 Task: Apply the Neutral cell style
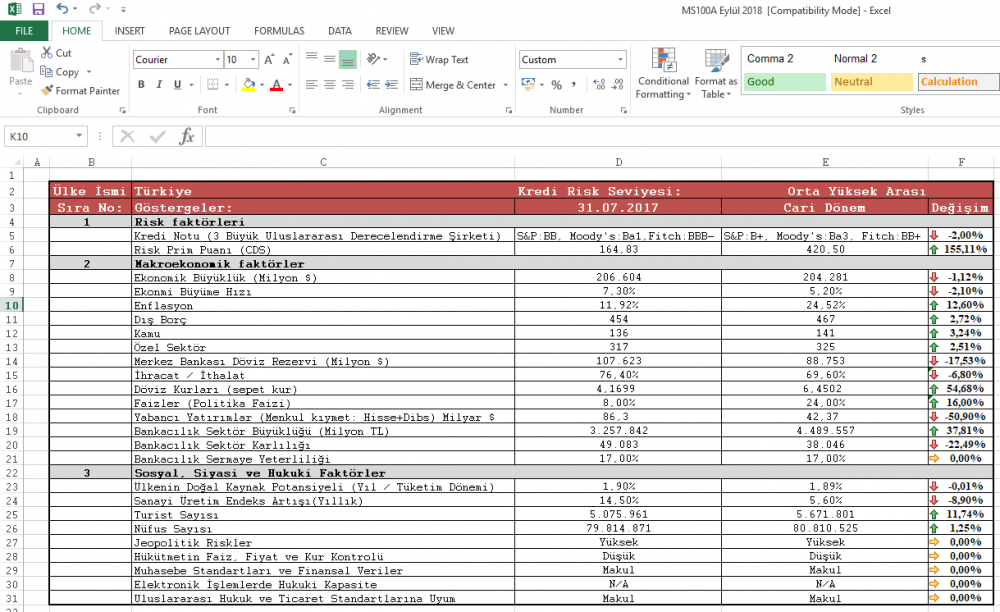[872, 82]
